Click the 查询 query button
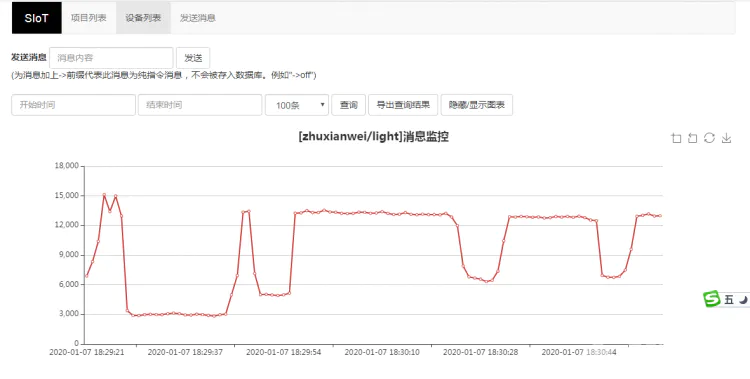 (x=348, y=105)
